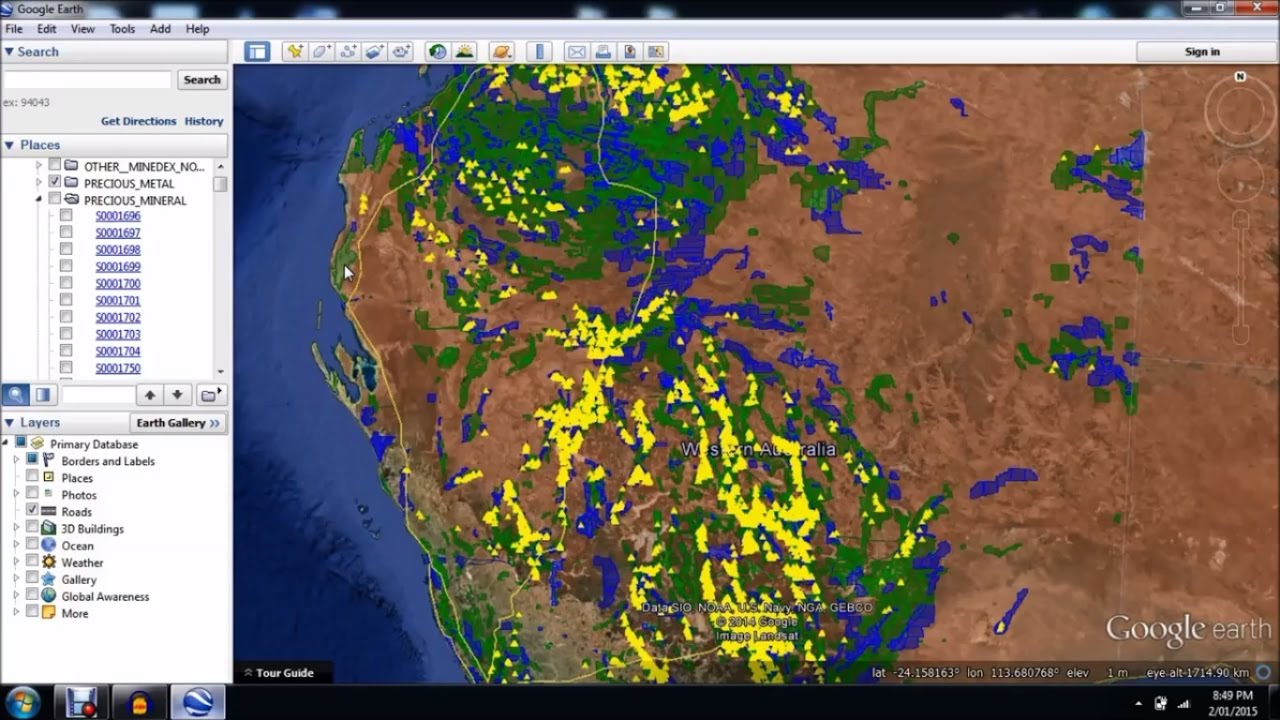Show sunlight across the landscape icon
1280x720 pixels.
tap(465, 52)
